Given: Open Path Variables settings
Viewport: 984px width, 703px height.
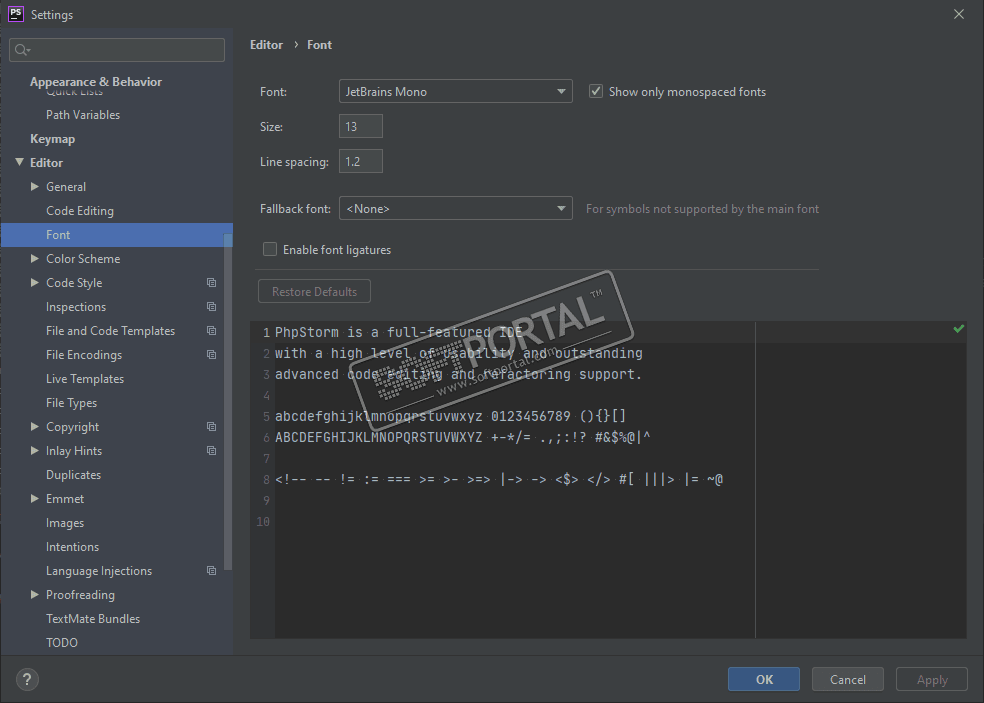Looking at the screenshot, I should pyautogui.click(x=83, y=115).
